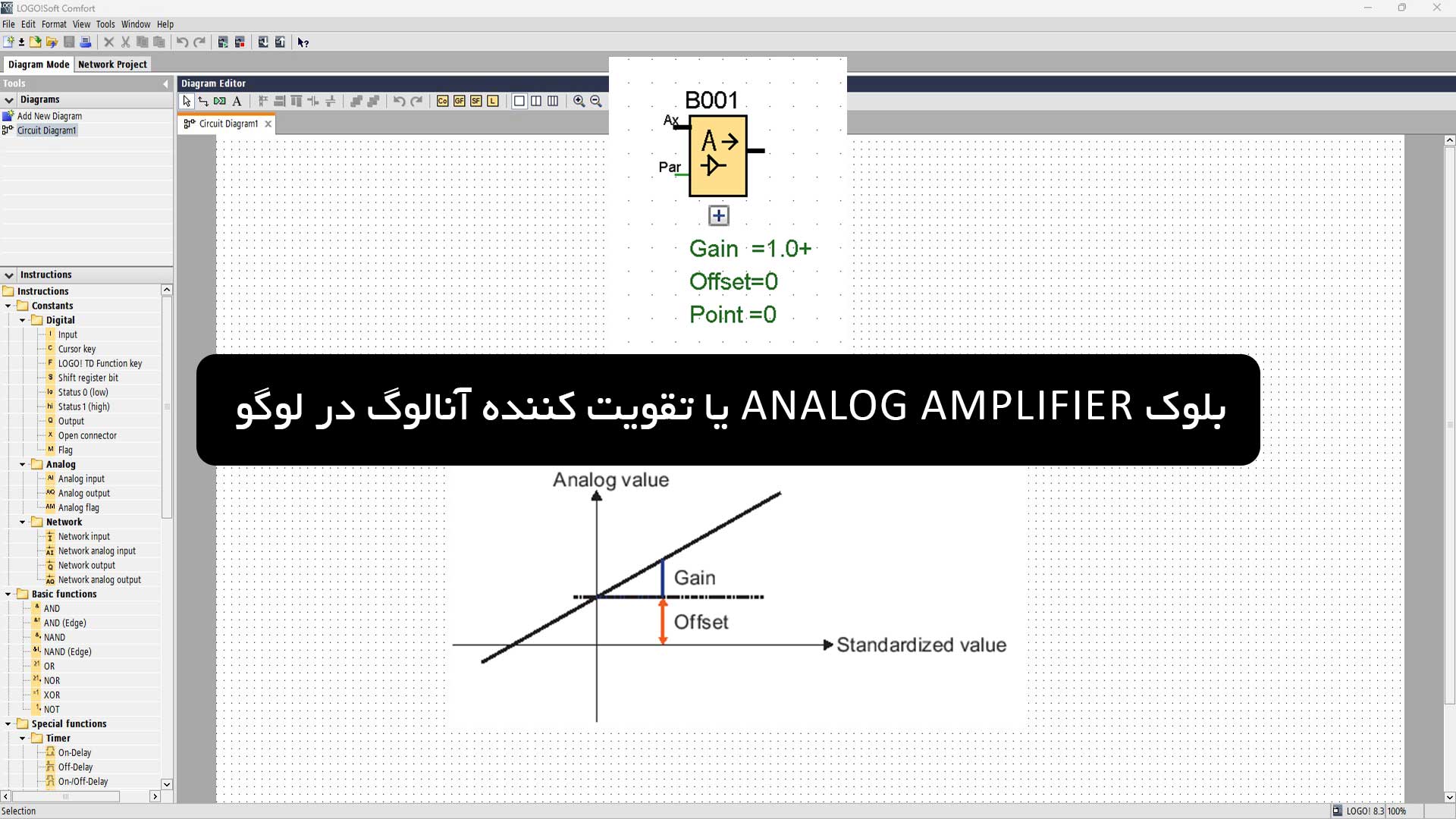The image size is (1456, 819).
Task: Select the Zoom In tool
Action: point(579,100)
